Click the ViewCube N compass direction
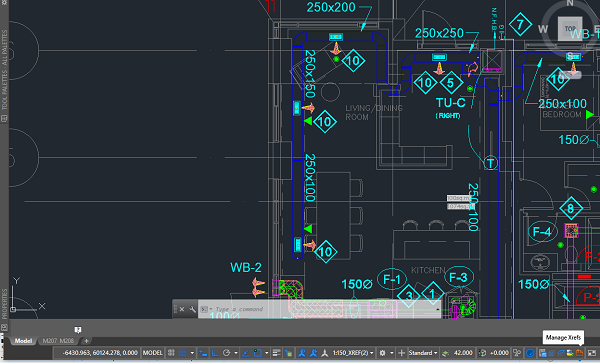 (570, 3)
